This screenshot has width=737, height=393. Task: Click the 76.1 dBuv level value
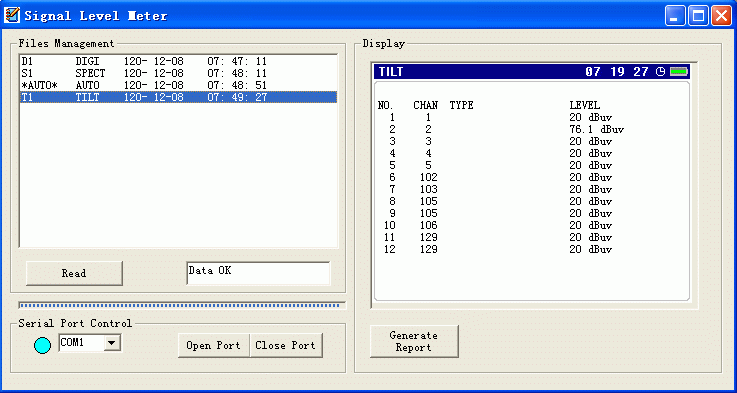(597, 129)
